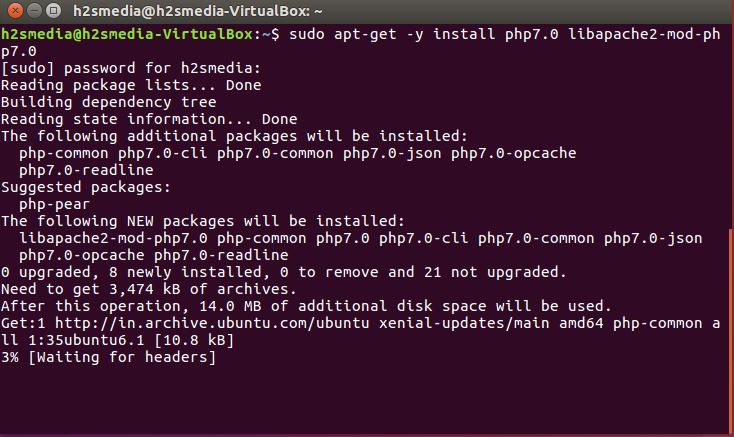Click the 'Reading state information... Done' line
The image size is (734, 437).
pos(149,119)
